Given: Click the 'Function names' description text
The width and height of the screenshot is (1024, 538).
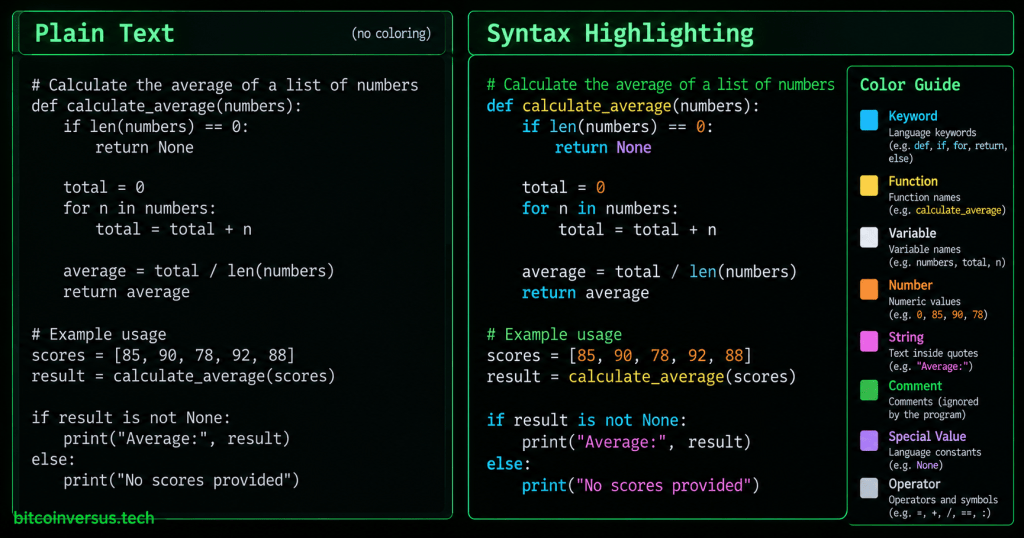Looking at the screenshot, I should pos(924,197).
